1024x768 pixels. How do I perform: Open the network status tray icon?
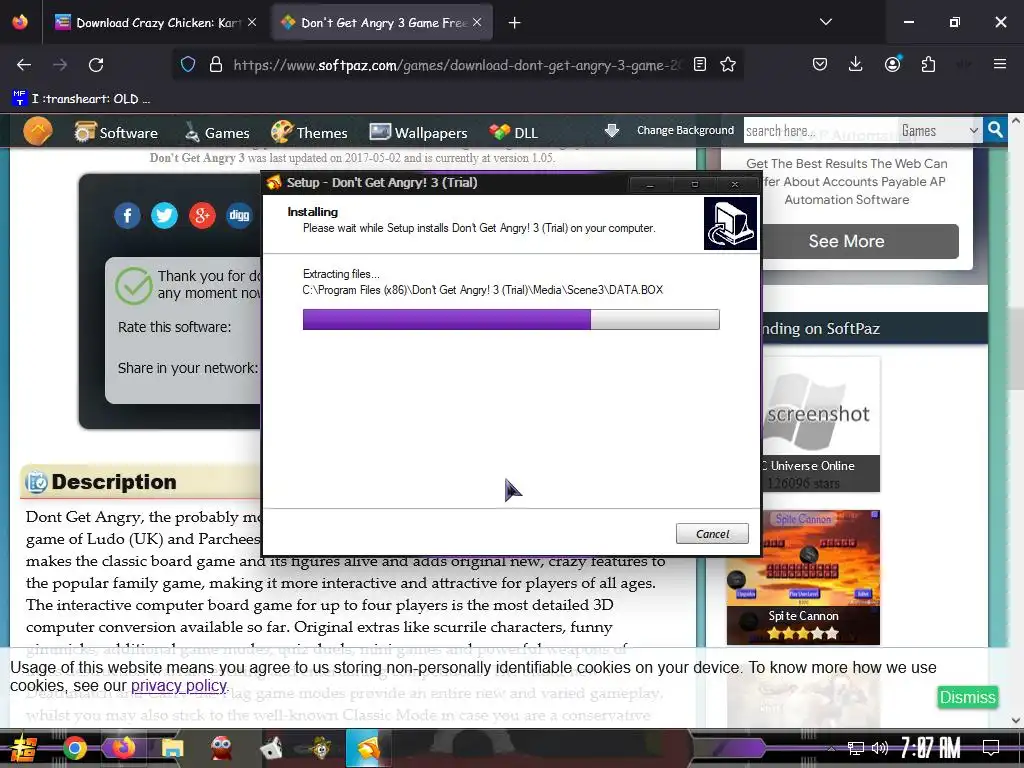(x=856, y=748)
